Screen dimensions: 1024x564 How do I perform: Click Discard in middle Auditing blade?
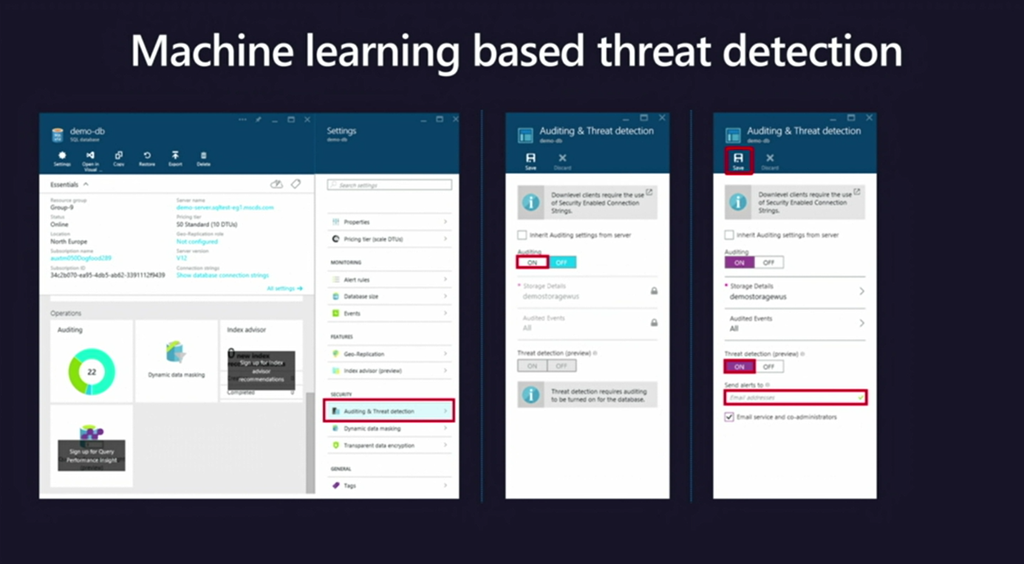pyautogui.click(x=562, y=162)
